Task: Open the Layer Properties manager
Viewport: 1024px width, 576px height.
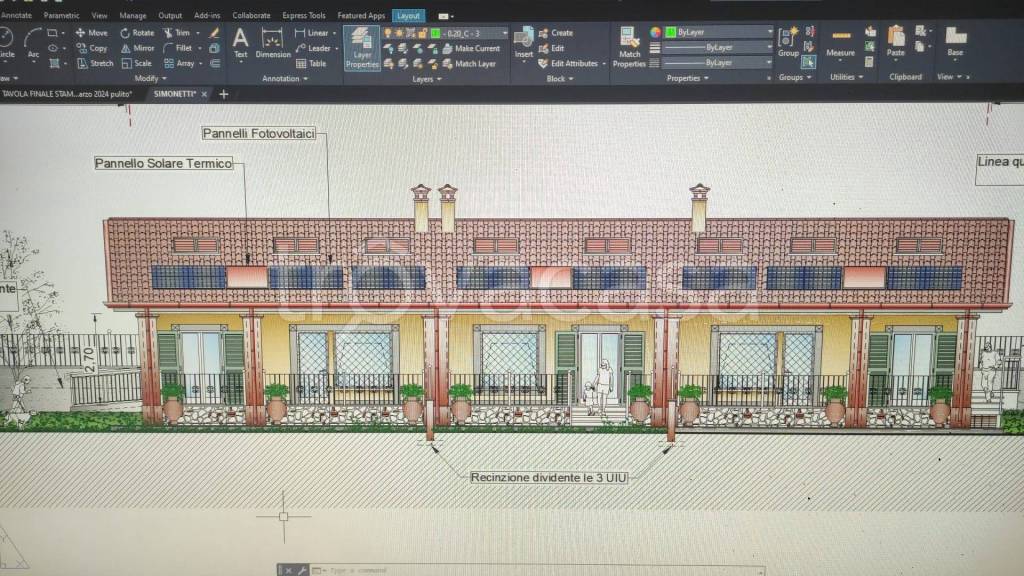Action: (362, 48)
